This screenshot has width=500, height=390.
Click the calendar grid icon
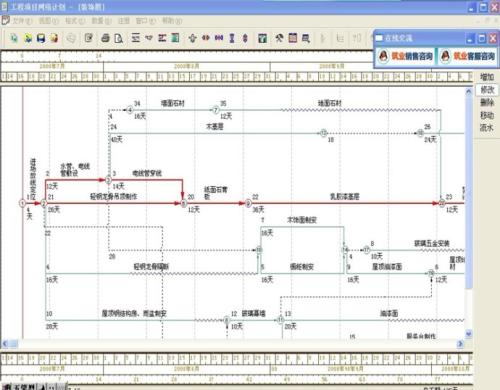point(293,38)
